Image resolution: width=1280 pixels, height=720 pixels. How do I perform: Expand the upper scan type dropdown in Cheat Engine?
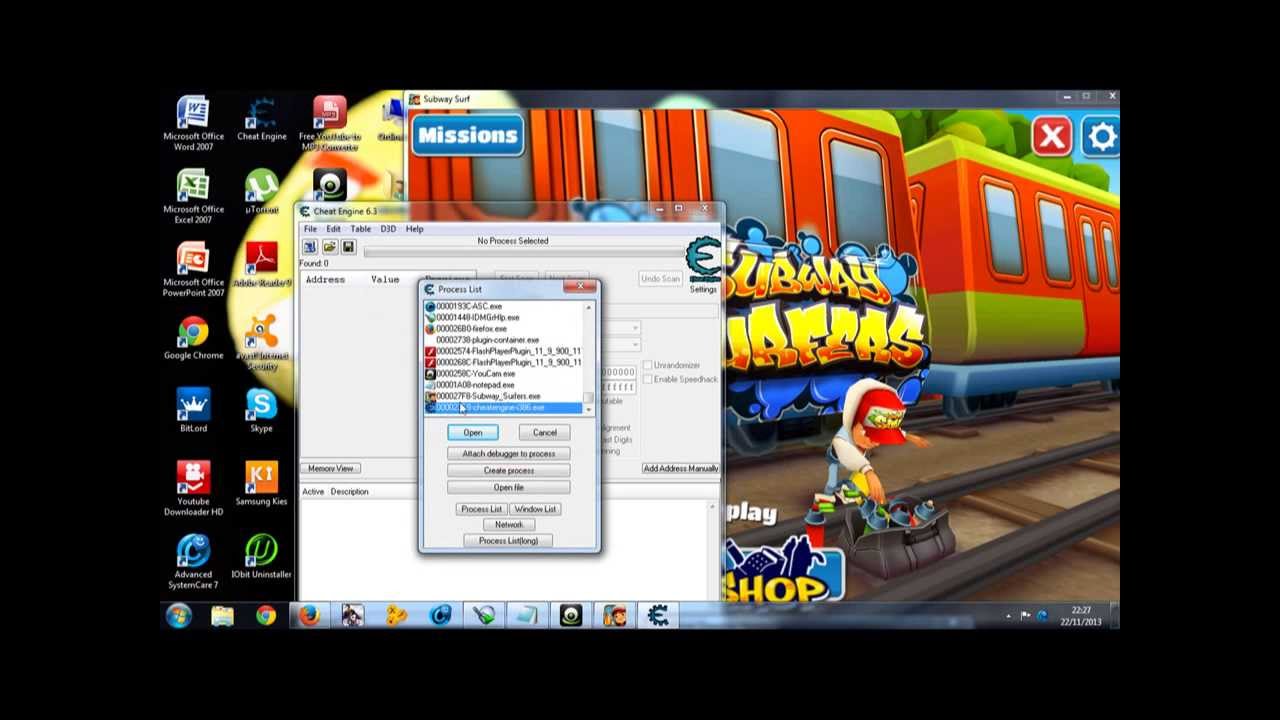click(x=635, y=328)
